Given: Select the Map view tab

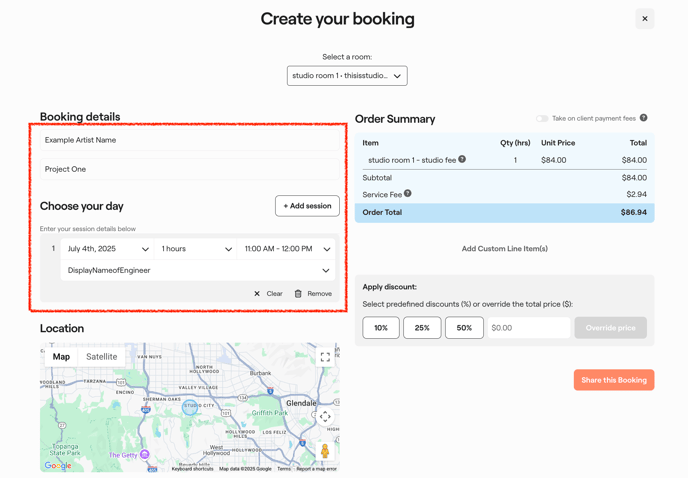Looking at the screenshot, I should pos(61,357).
